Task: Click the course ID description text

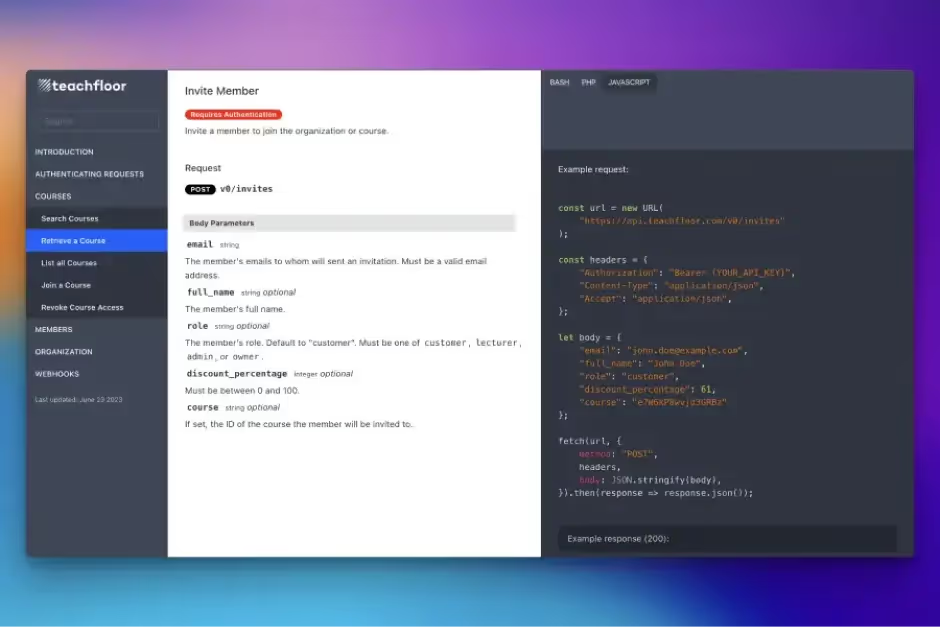Action: point(299,424)
